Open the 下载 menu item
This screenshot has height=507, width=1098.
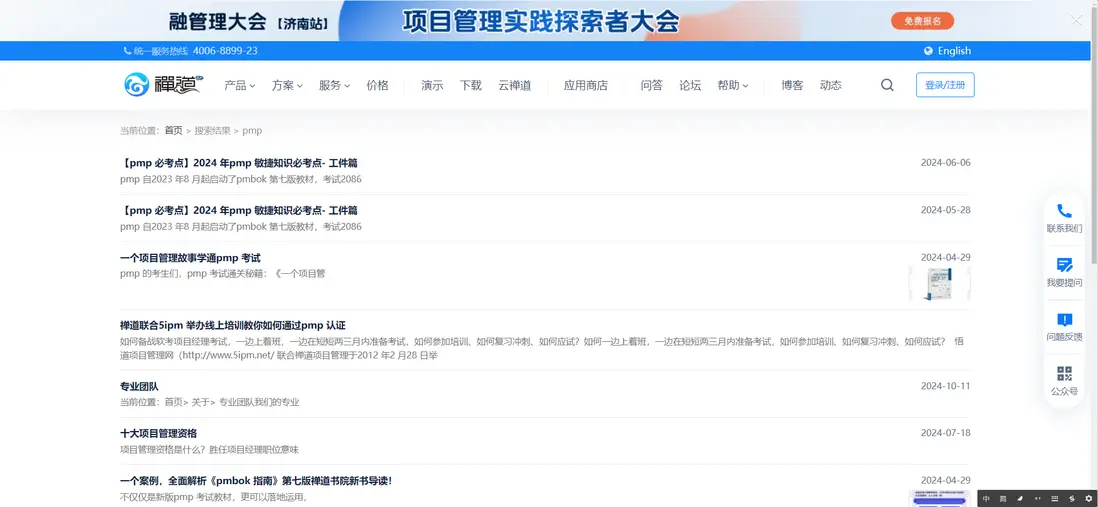[x=471, y=85]
